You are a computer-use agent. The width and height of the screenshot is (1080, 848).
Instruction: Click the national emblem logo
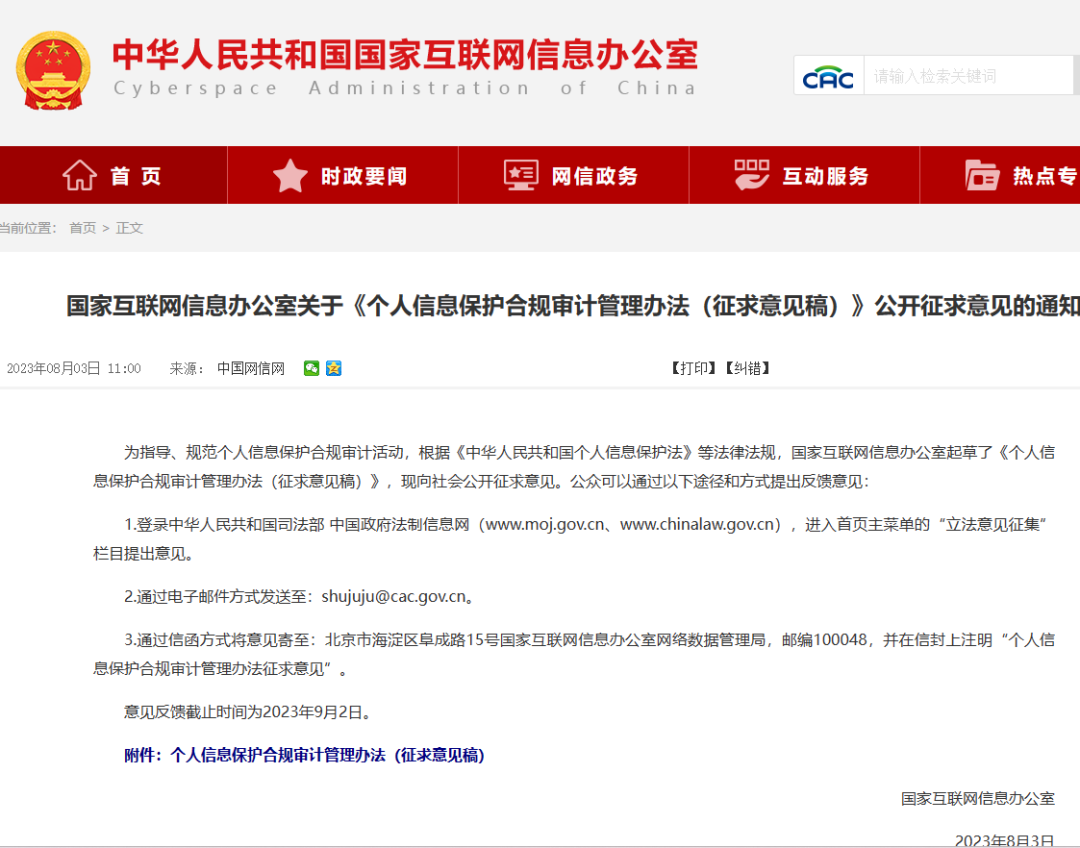(52, 70)
